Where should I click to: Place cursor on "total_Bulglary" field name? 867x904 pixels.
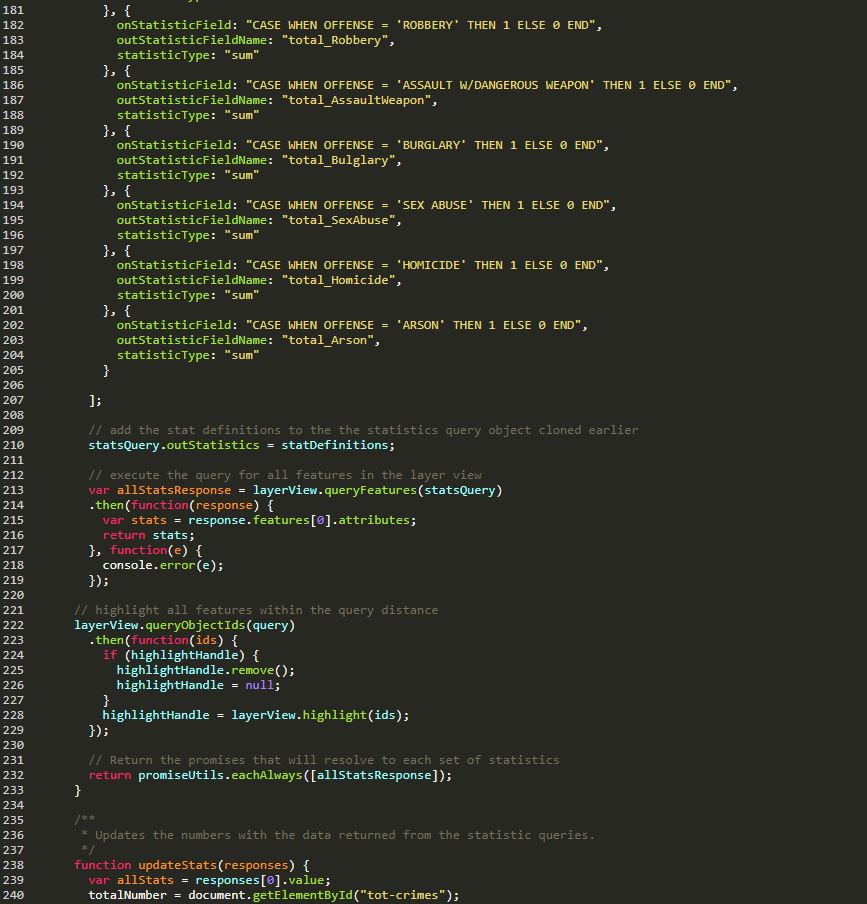(x=341, y=160)
